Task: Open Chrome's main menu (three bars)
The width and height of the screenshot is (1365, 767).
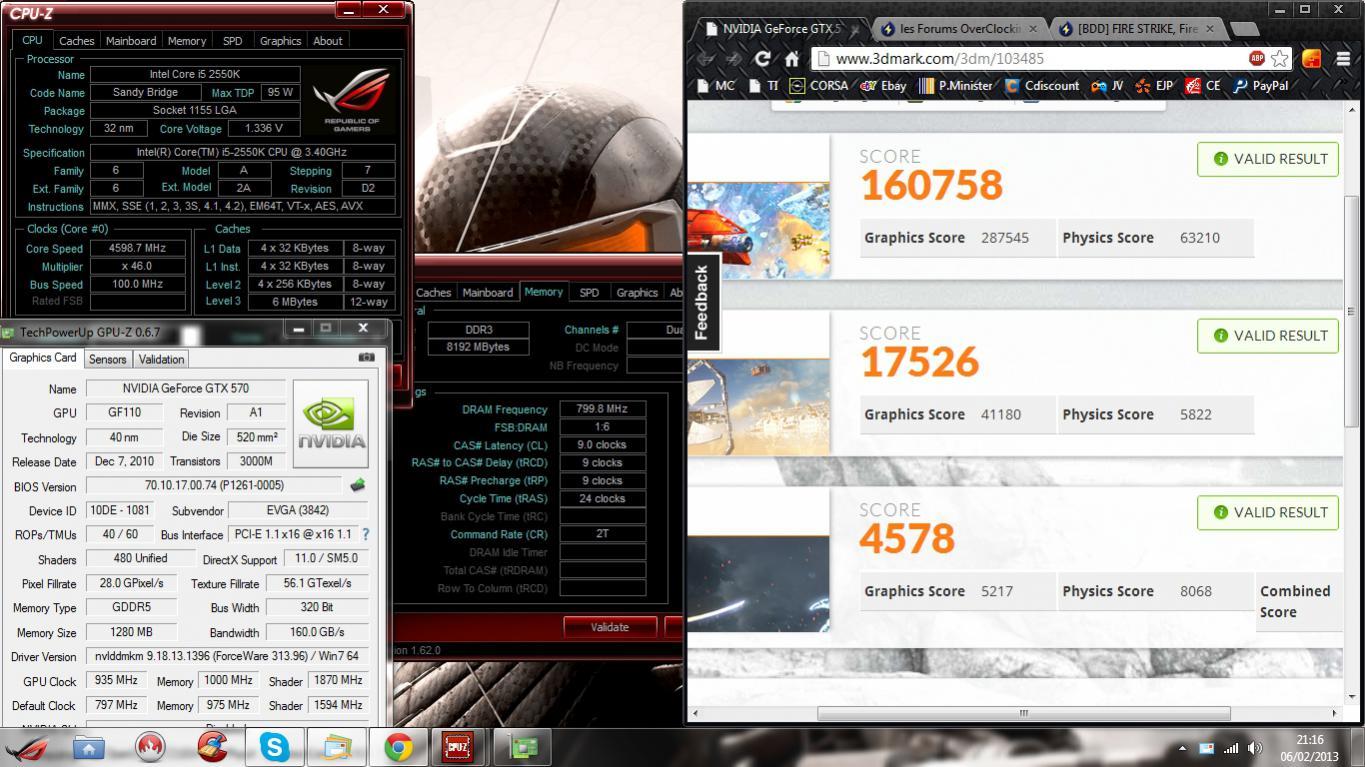Action: click(x=1342, y=59)
